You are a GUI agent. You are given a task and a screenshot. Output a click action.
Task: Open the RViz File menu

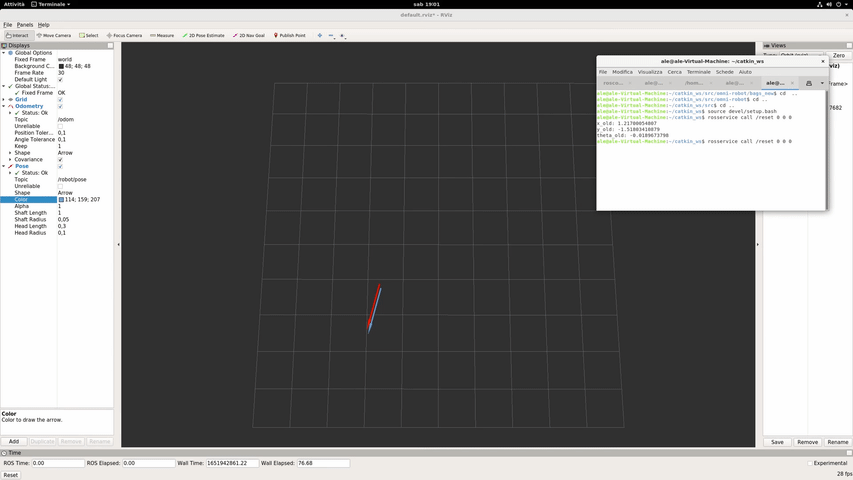(x=8, y=24)
